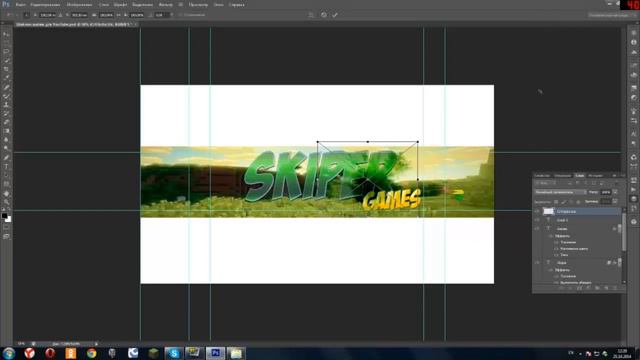Open the Фильтр menu
Viewport: 640px width, 360px height.
click(x=165, y=4)
